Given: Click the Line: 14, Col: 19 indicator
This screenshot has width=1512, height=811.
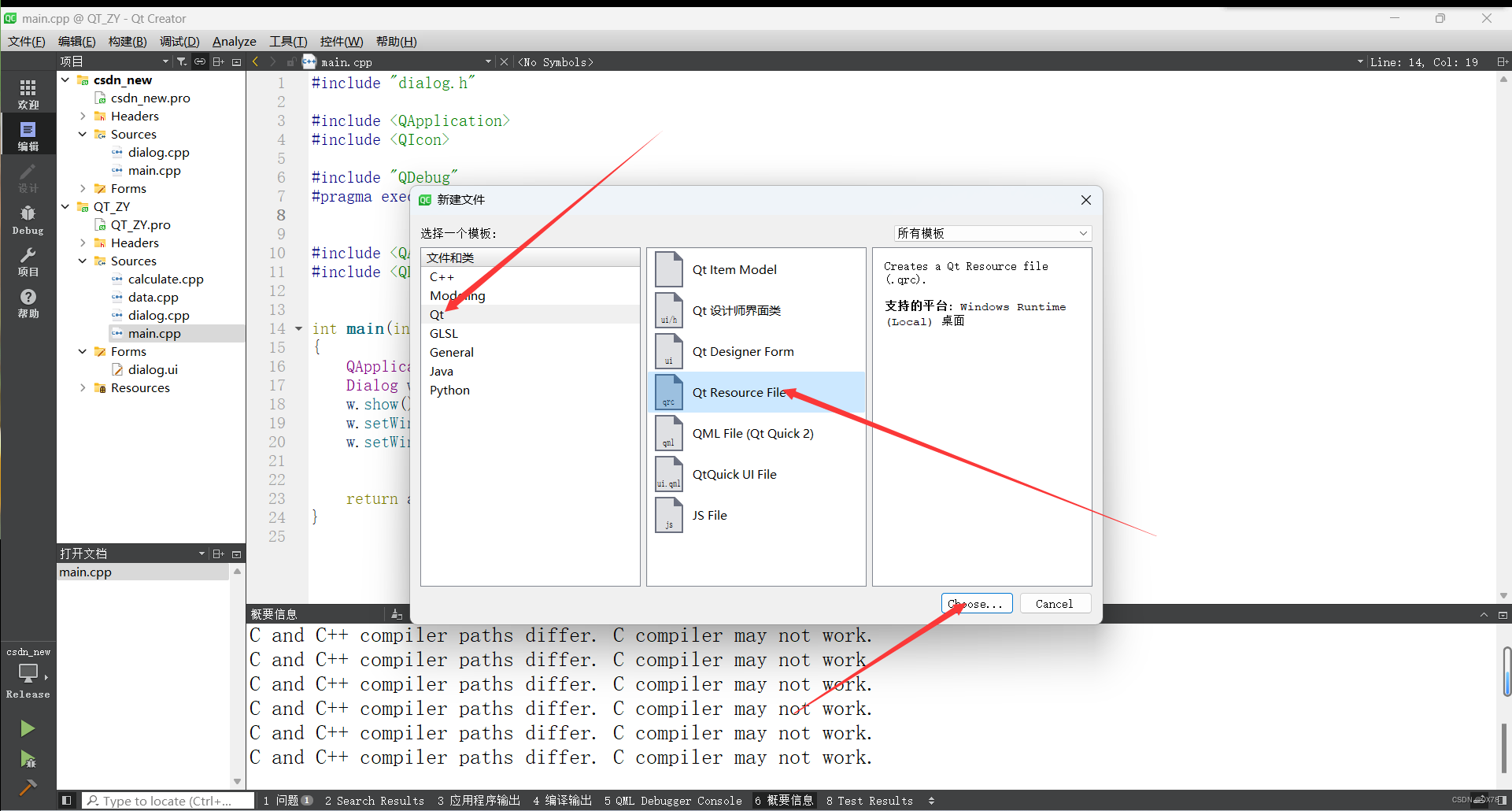Looking at the screenshot, I should [x=1424, y=61].
